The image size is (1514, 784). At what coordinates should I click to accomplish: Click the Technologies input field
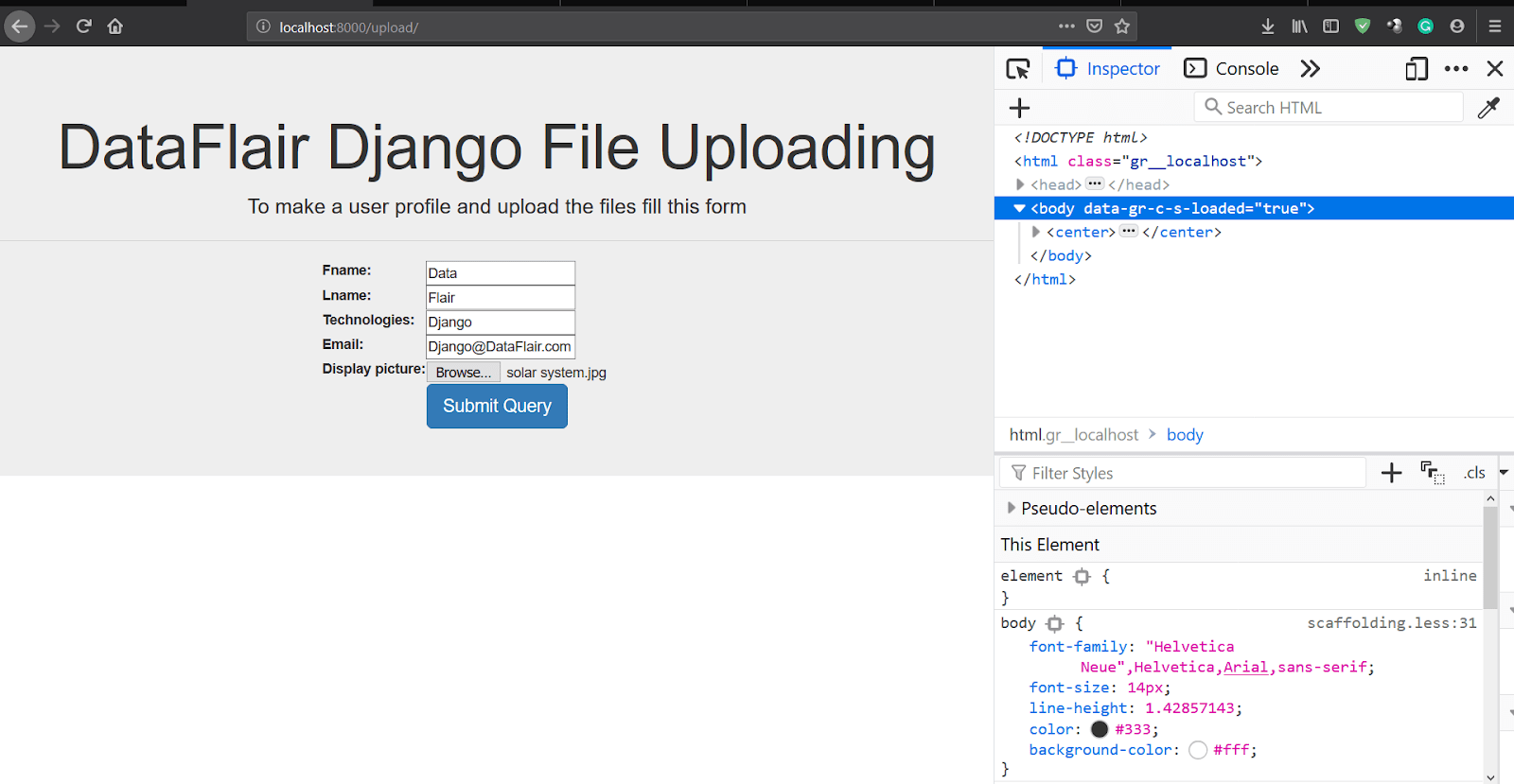click(x=501, y=322)
